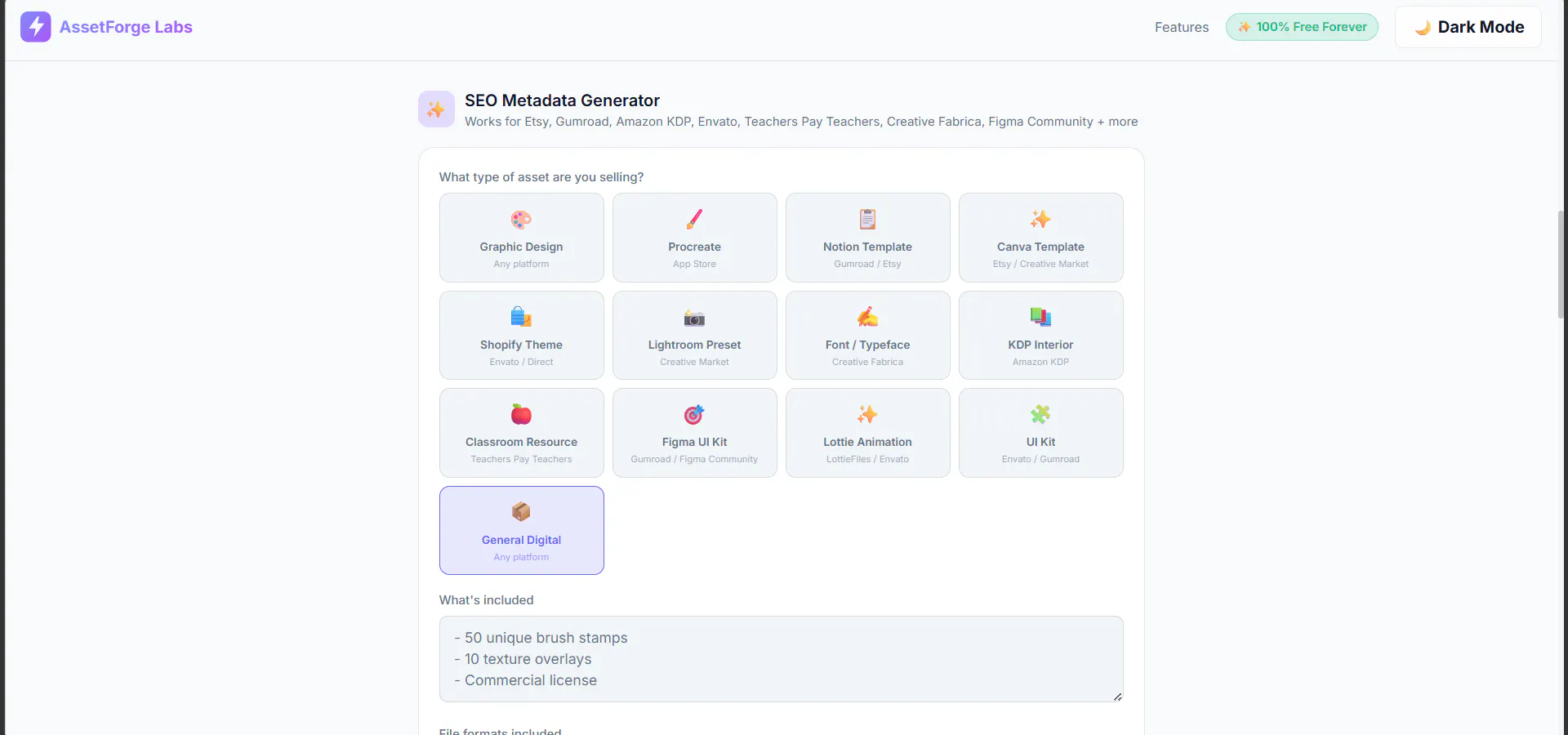The height and width of the screenshot is (735, 1568).
Task: Click the 'Gumroad / Etsy' subtitle
Action: coord(867,264)
